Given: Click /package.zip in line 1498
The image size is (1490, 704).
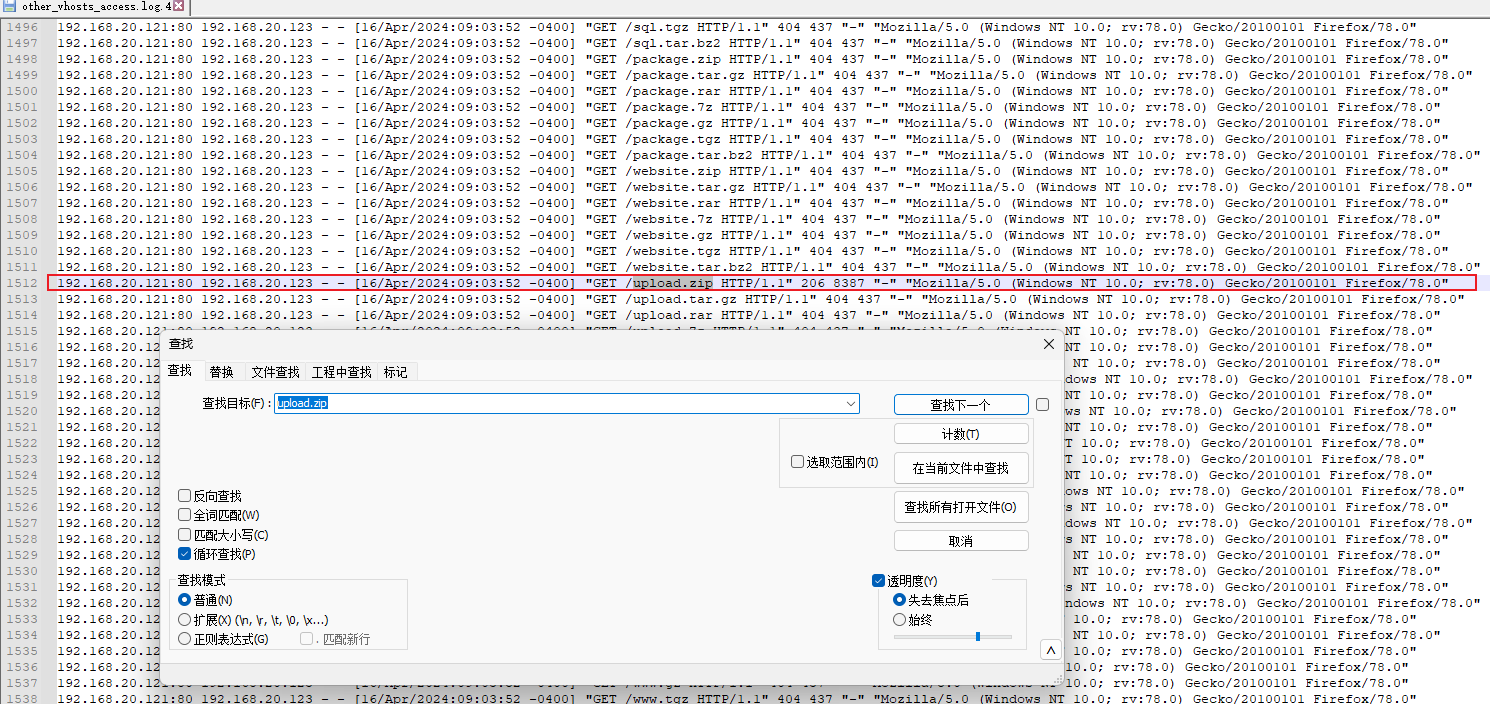Looking at the screenshot, I should [673, 59].
